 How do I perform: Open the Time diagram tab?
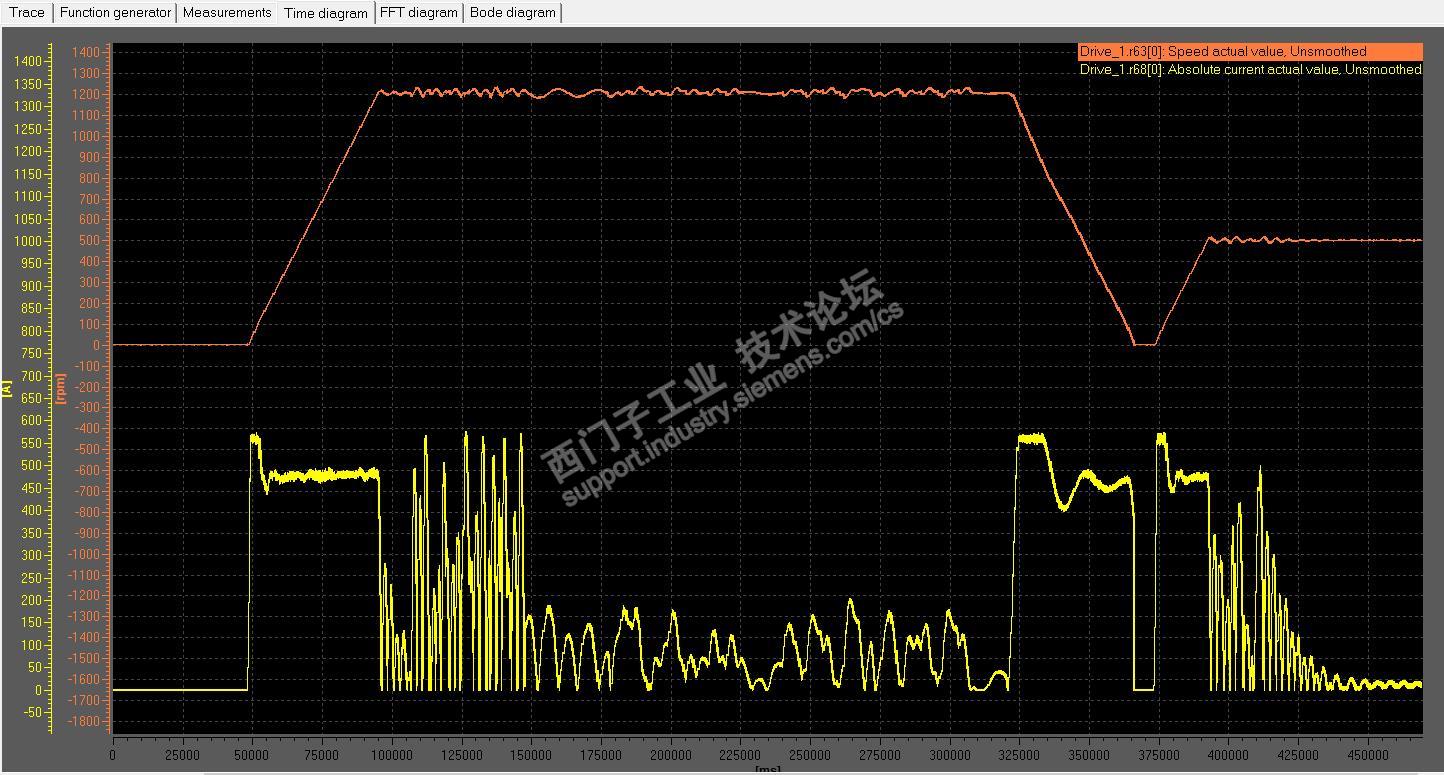coord(326,13)
